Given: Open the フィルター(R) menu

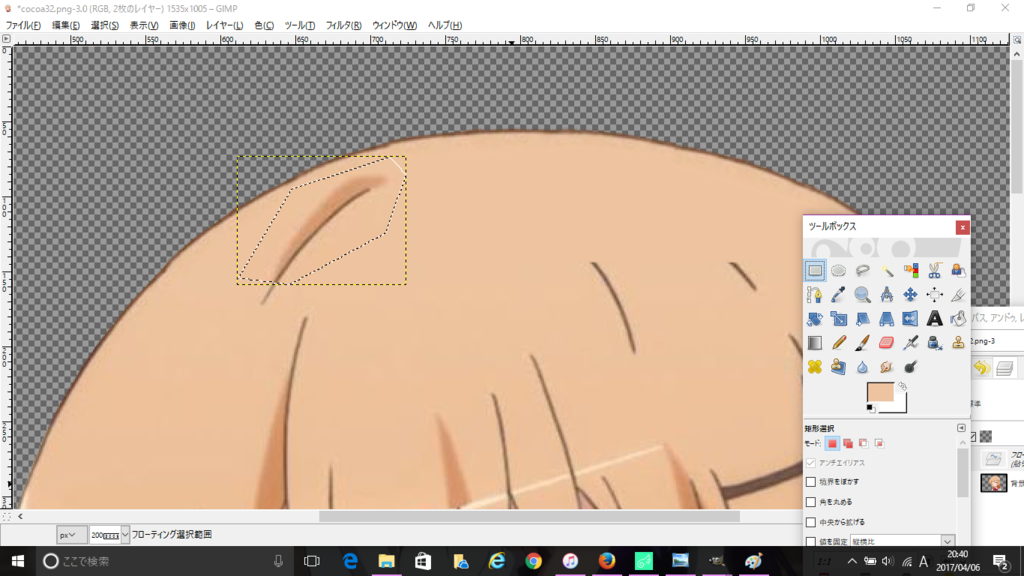Looking at the screenshot, I should coord(344,25).
